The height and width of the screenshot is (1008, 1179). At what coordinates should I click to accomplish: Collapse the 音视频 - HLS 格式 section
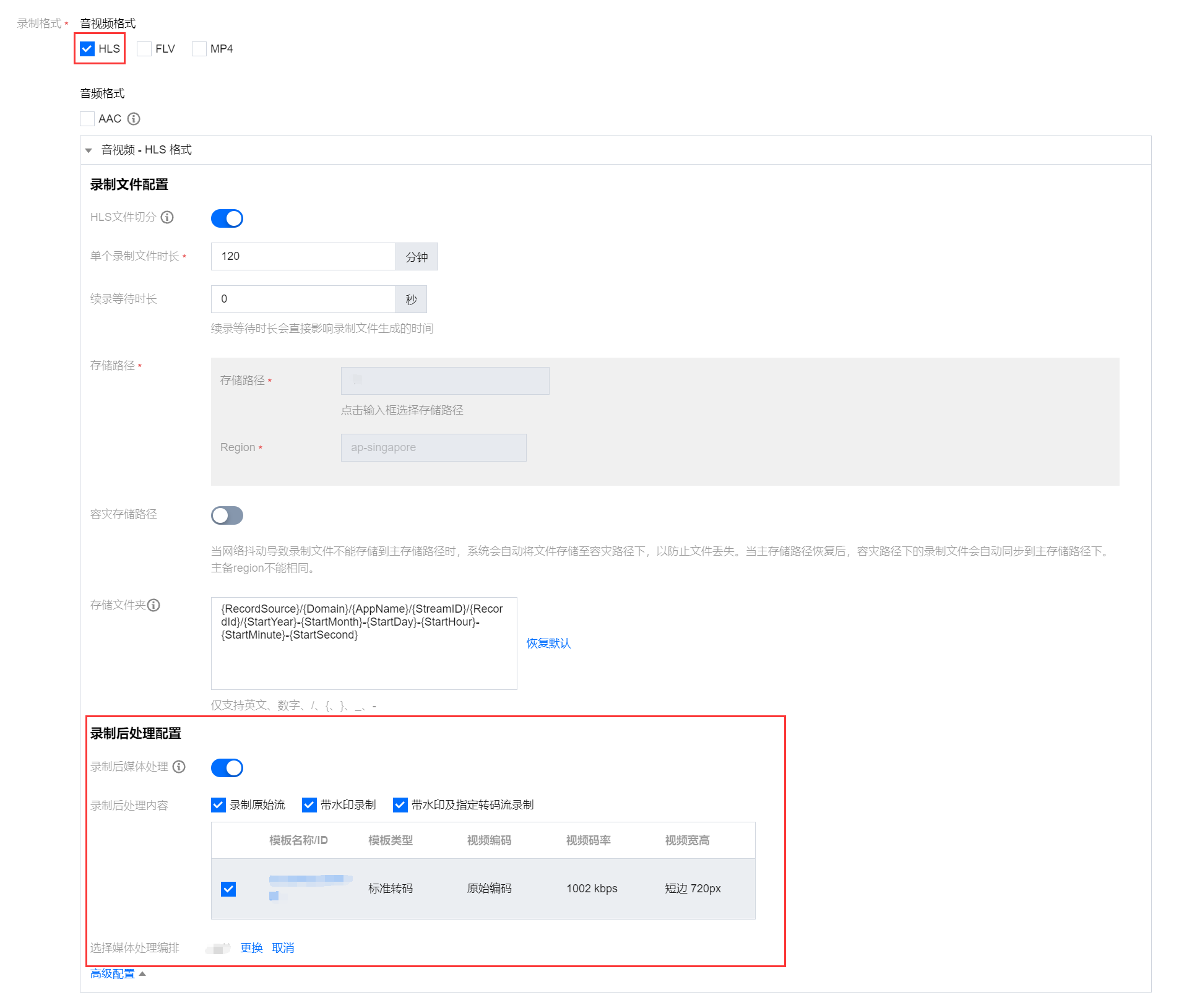pos(89,150)
